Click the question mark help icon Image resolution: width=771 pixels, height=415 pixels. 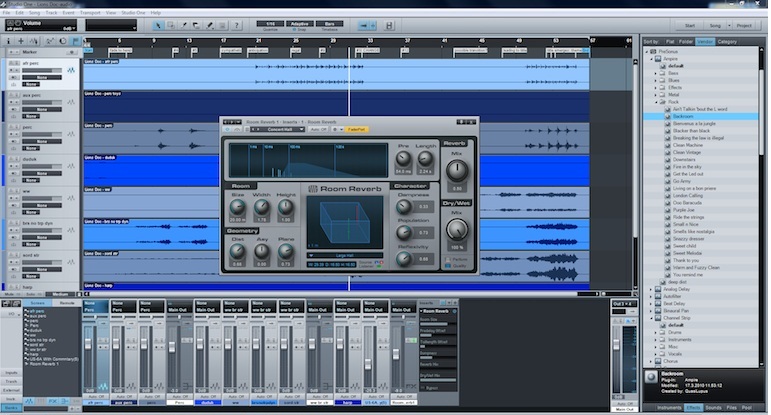pyautogui.click(x=236, y=25)
